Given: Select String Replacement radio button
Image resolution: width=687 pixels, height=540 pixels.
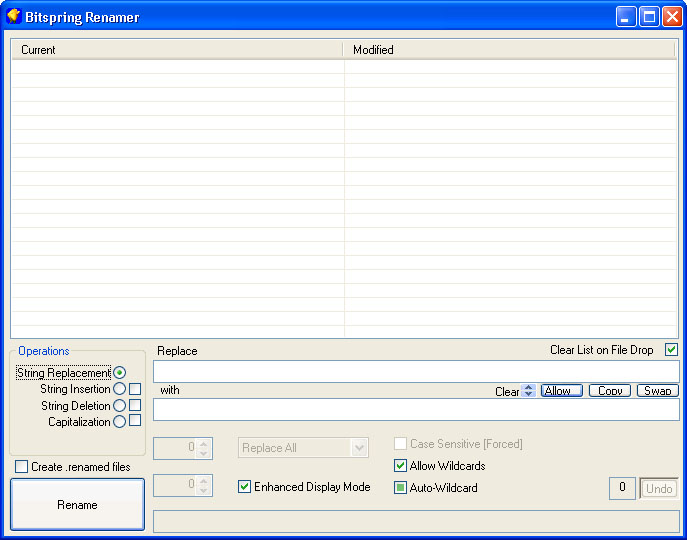Looking at the screenshot, I should pyautogui.click(x=119, y=373).
